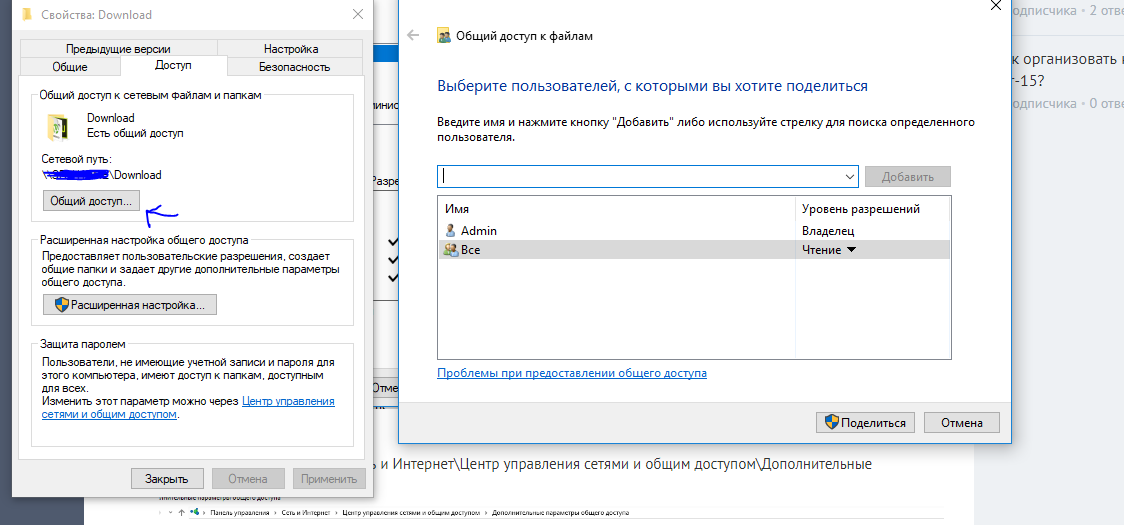Click the Поделиться button
The image size is (1124, 525).
pos(865,422)
